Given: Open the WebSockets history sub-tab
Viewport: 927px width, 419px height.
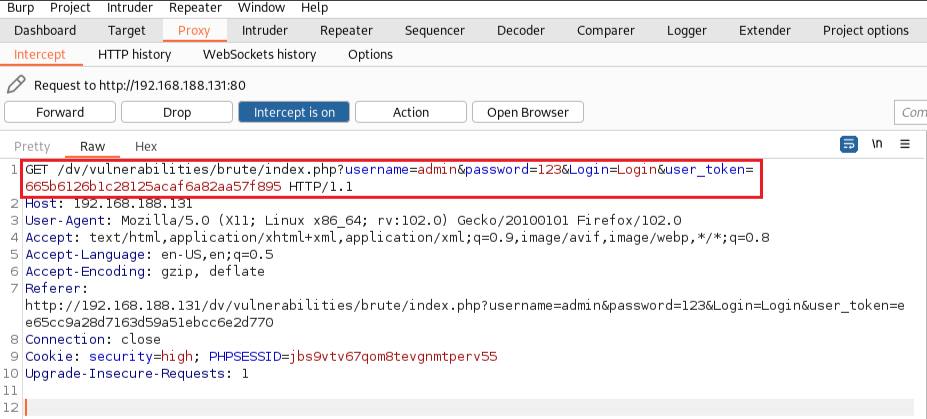Looking at the screenshot, I should tap(260, 55).
